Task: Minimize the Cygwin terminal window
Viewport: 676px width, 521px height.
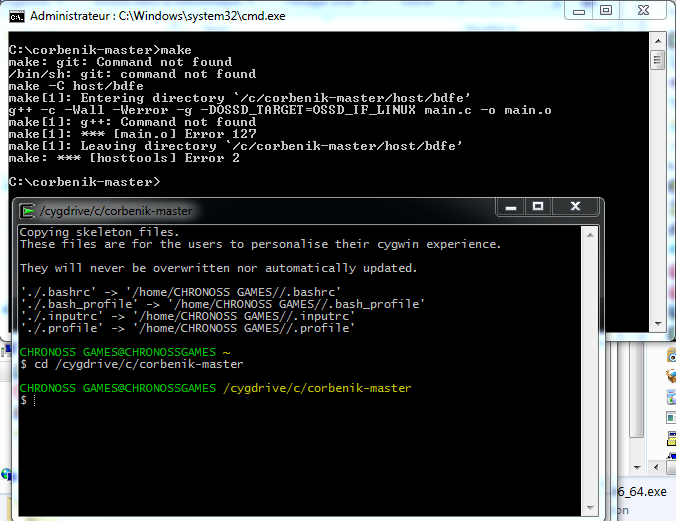Action: [x=511, y=207]
